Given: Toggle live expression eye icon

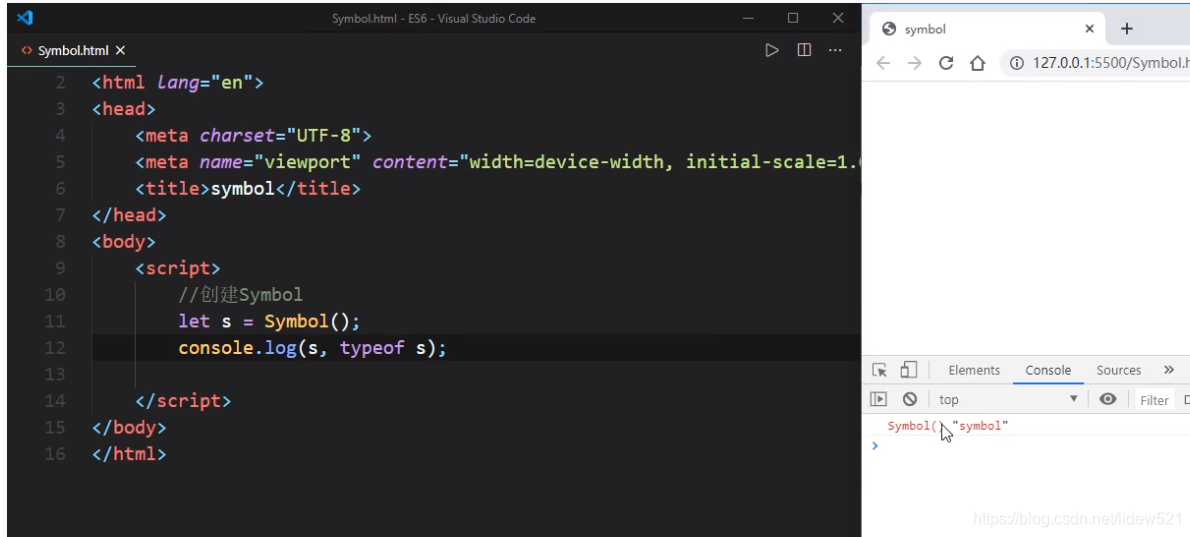Looking at the screenshot, I should (1108, 399).
